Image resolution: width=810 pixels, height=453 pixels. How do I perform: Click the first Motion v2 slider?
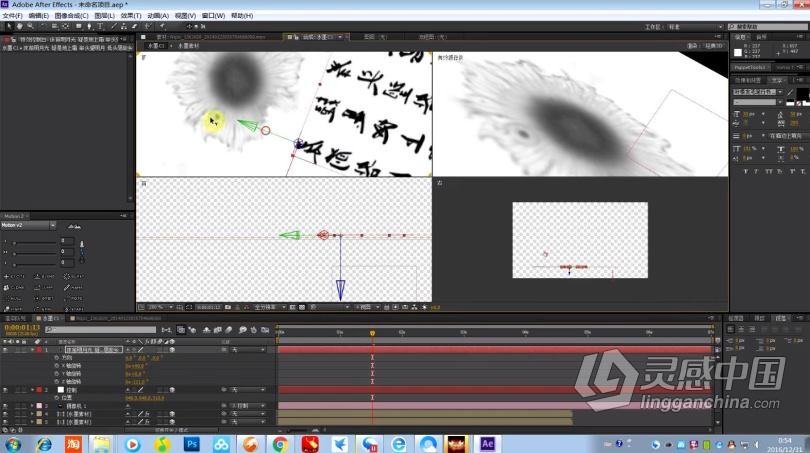(x=35, y=241)
